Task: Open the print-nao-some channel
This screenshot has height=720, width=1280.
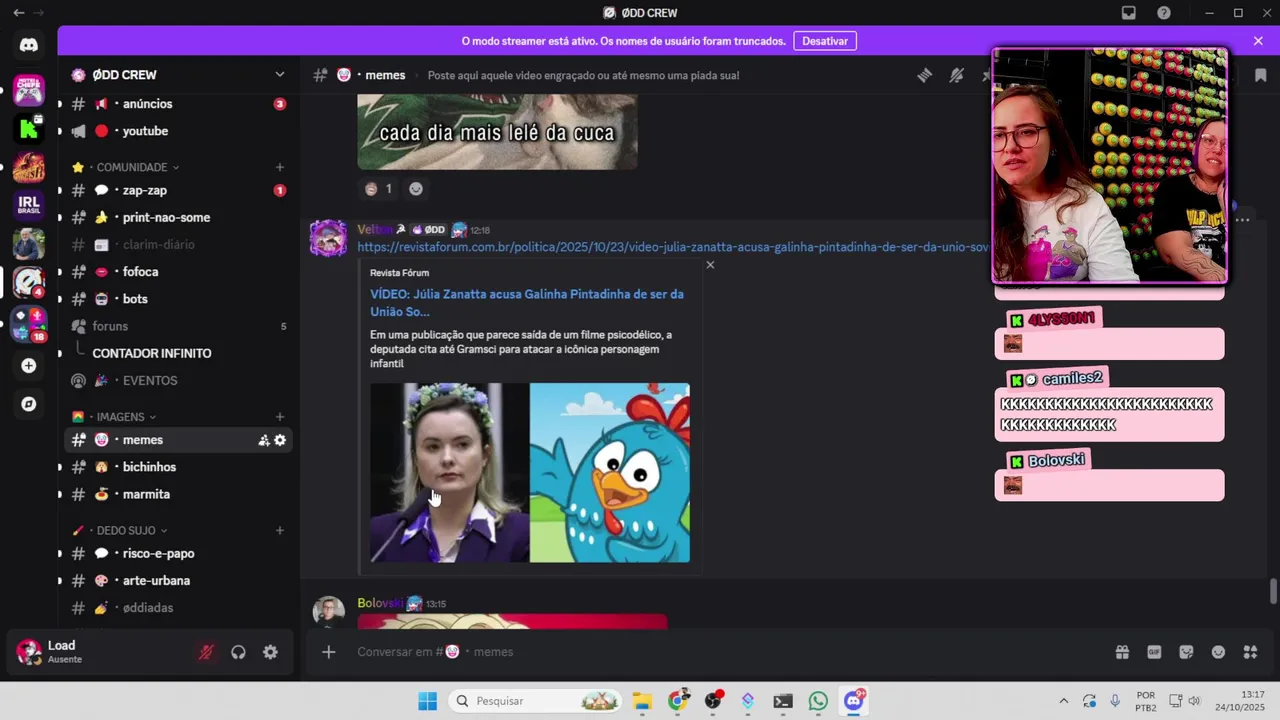Action: tap(178, 217)
